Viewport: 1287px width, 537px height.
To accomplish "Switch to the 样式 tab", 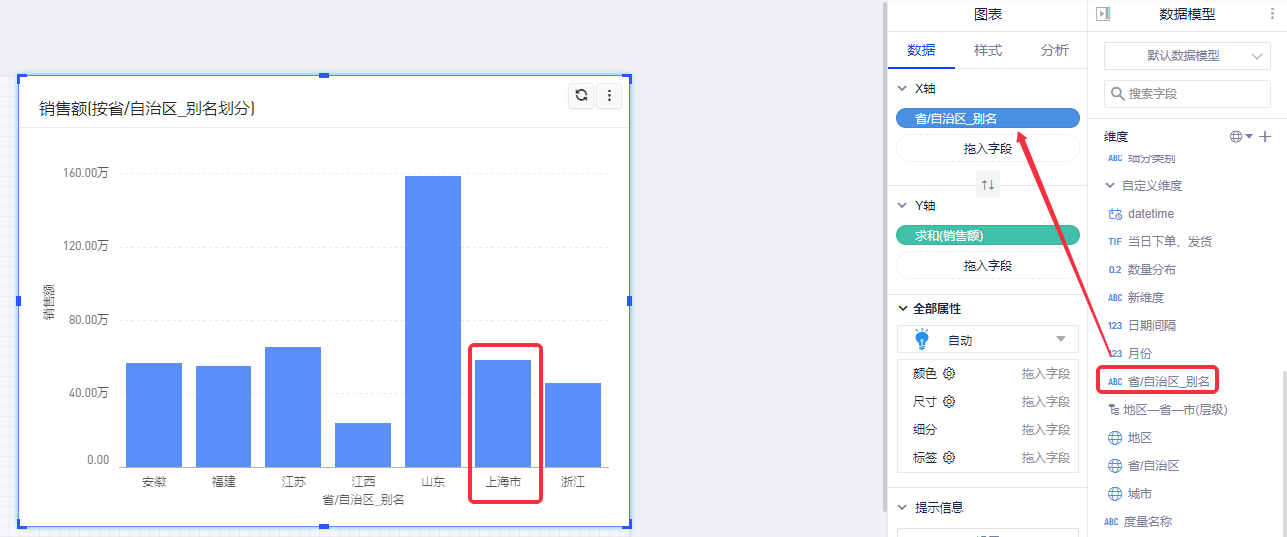I will [x=988, y=50].
